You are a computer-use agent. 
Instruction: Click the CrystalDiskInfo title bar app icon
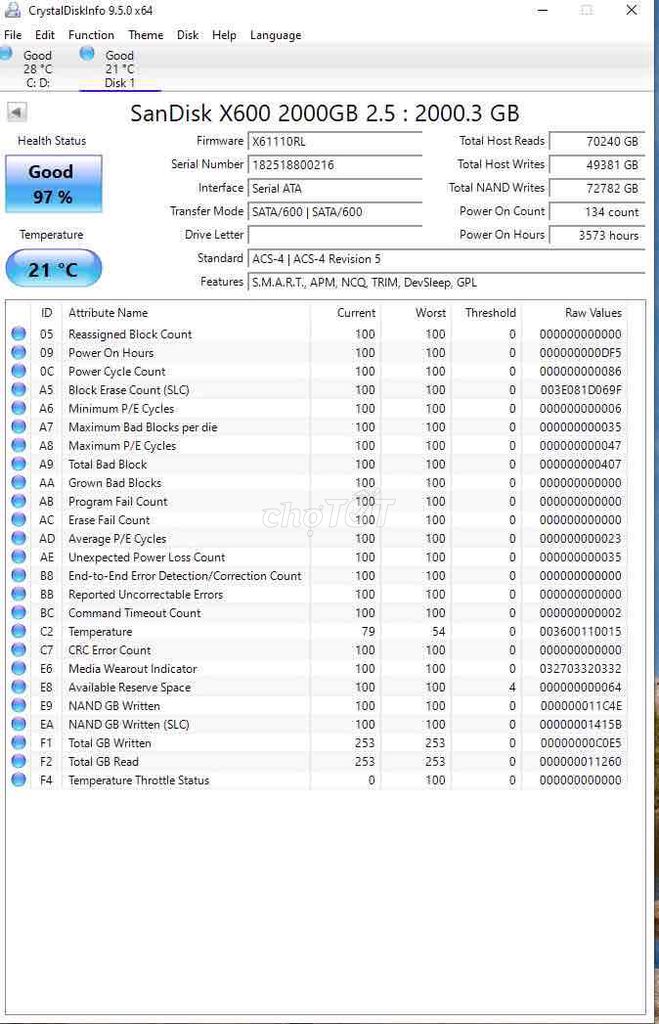tap(12, 9)
